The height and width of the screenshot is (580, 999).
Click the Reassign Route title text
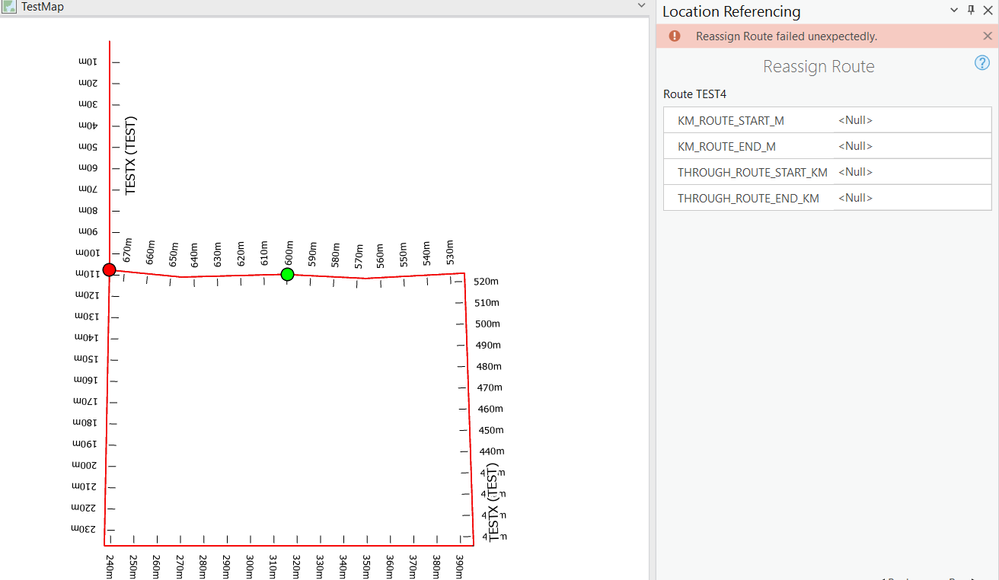819,66
